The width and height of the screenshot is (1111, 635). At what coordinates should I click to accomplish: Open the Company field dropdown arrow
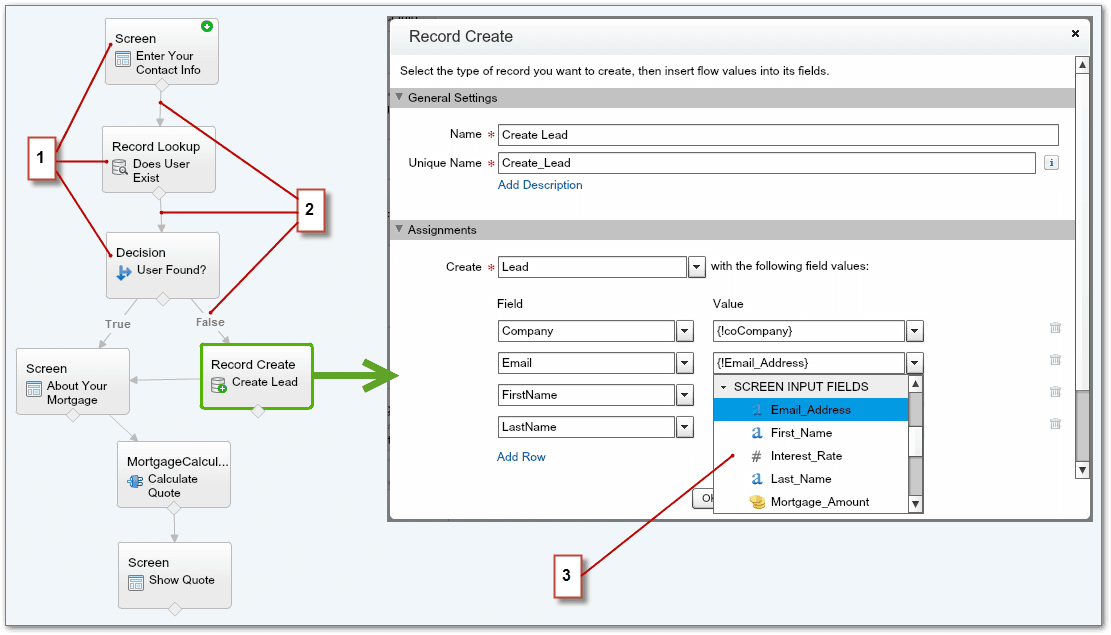tap(685, 331)
